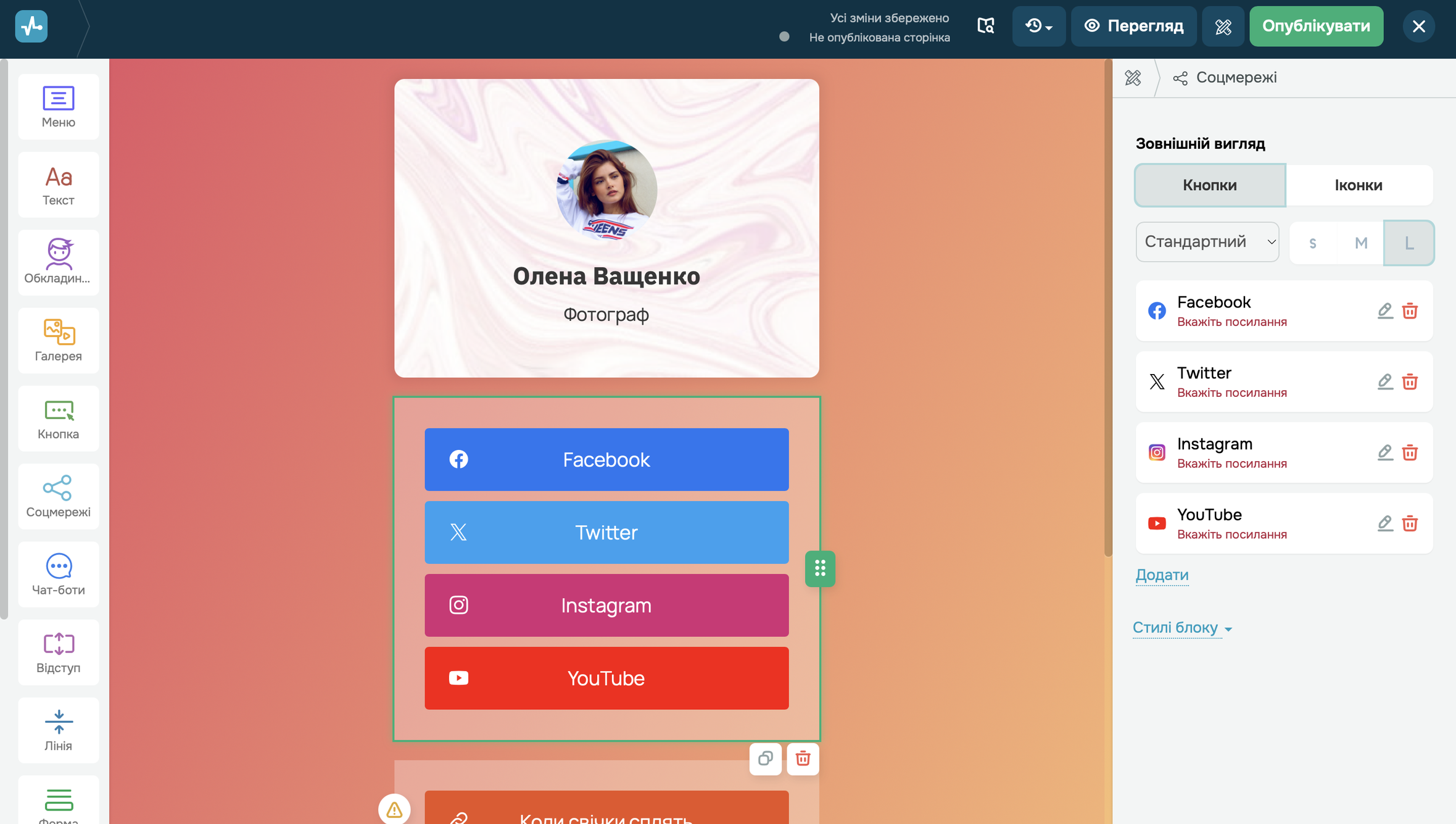Add a Gallery block from the sidebar

tap(59, 340)
